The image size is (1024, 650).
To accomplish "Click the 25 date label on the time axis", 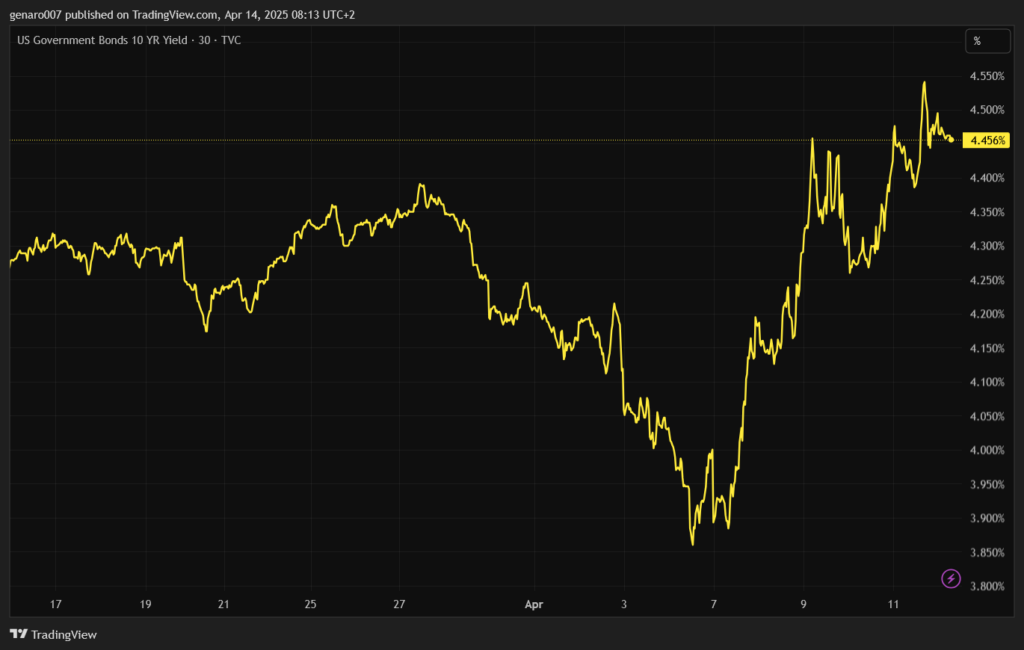I will [x=310, y=604].
